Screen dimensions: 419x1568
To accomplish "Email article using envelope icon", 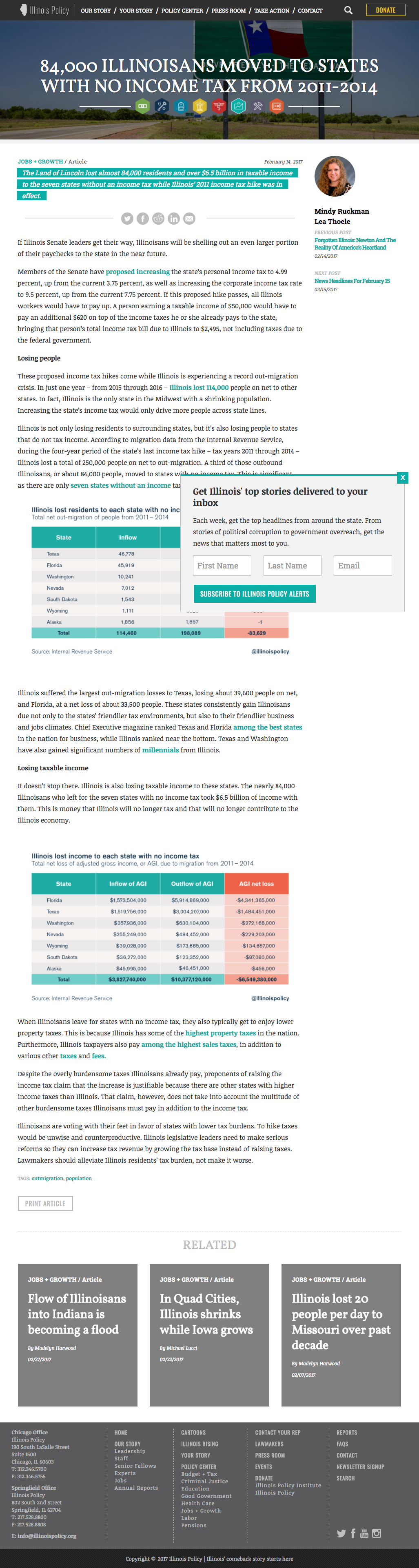I will pyautogui.click(x=189, y=219).
